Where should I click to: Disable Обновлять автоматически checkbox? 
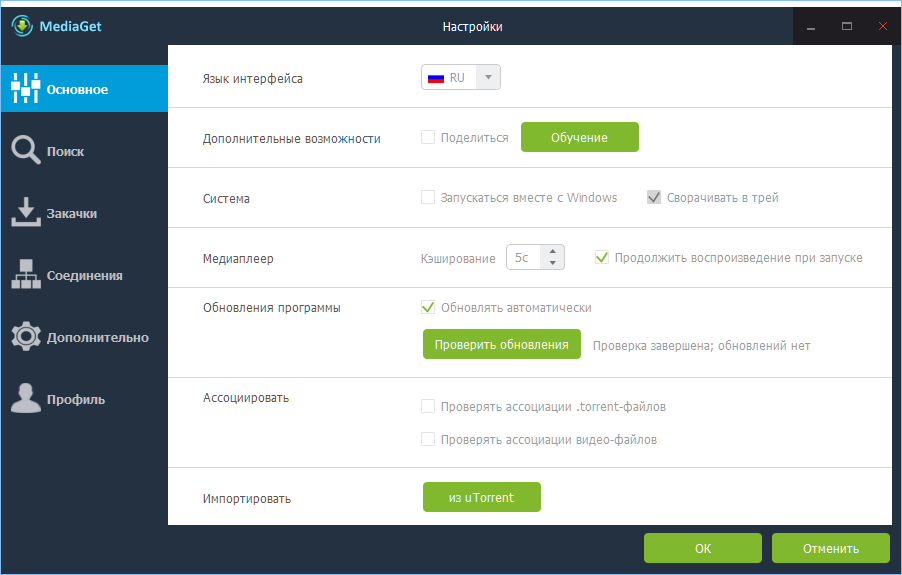[x=428, y=307]
